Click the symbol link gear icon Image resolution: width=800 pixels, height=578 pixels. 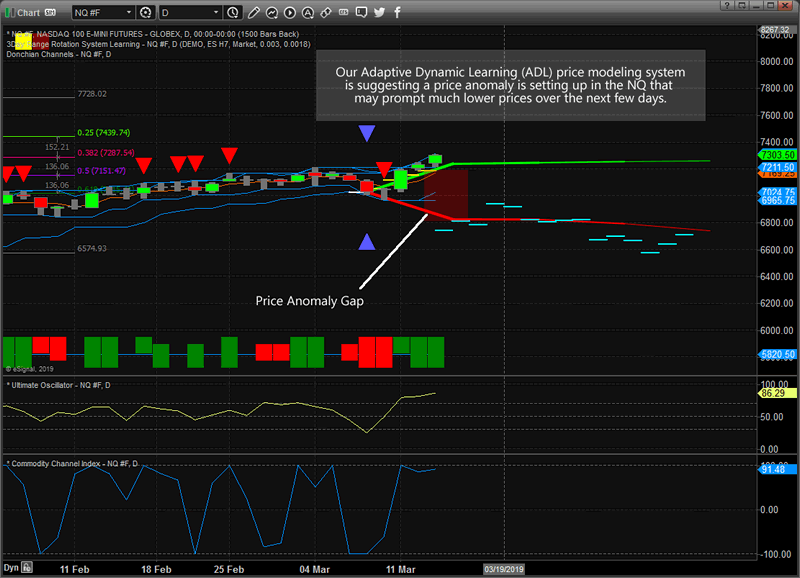pos(145,12)
